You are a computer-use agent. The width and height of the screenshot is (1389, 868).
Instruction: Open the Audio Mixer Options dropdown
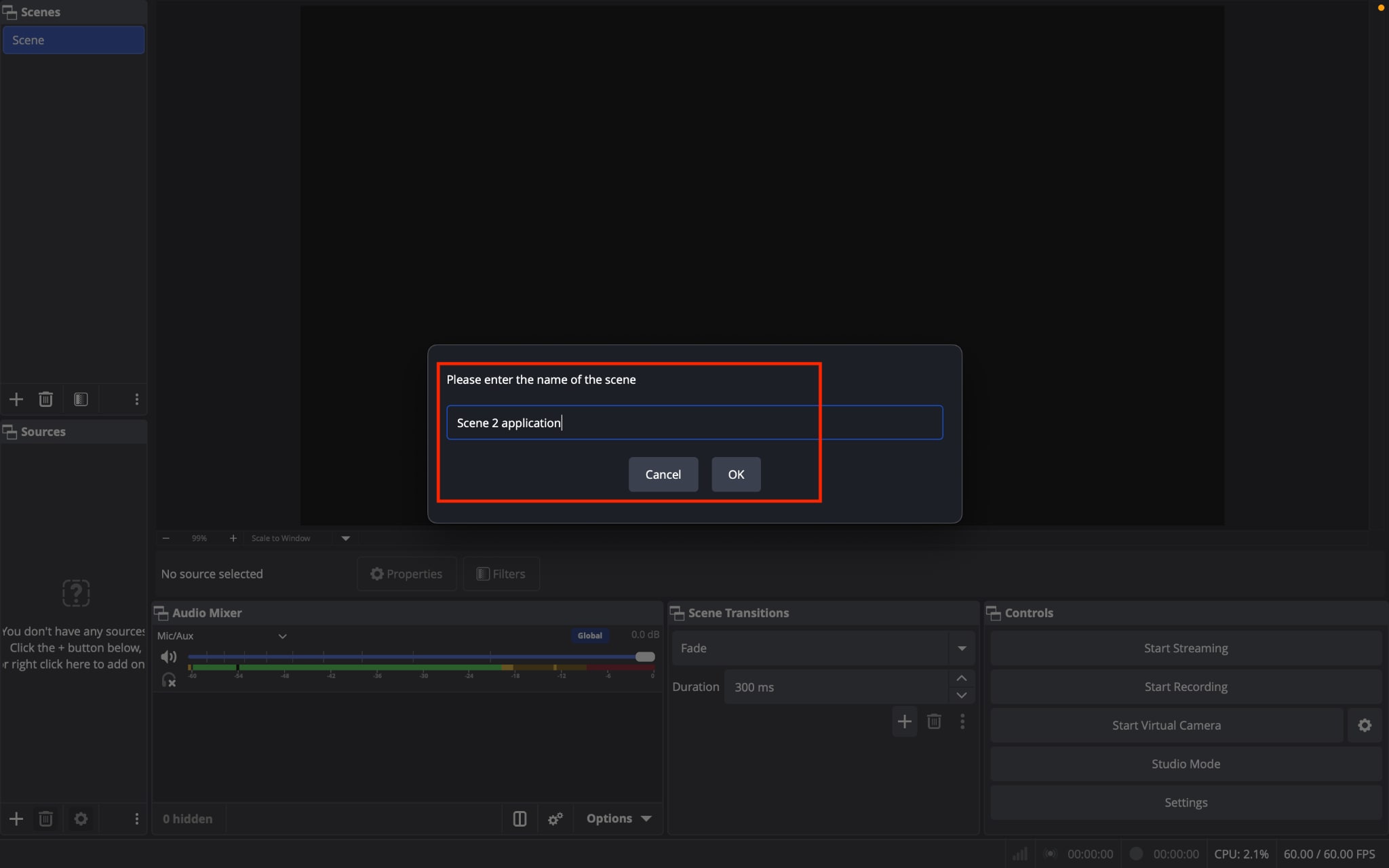(619, 818)
